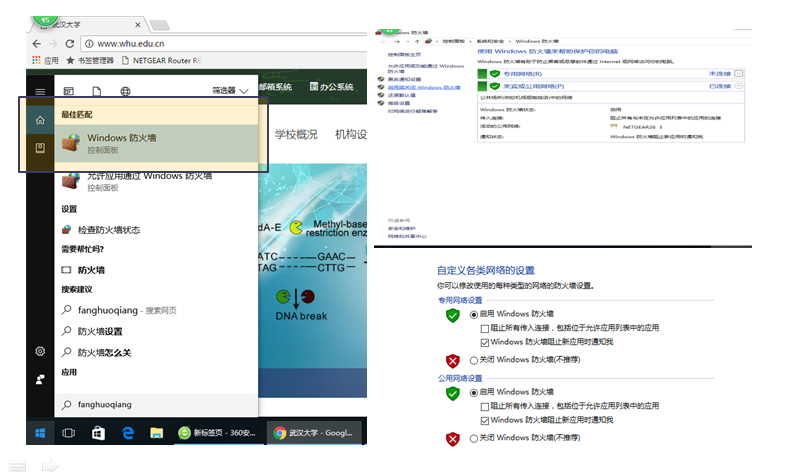The width and height of the screenshot is (788, 472).
Task: Launch Microsoft Edge from the taskbar
Action: pyautogui.click(x=128, y=433)
